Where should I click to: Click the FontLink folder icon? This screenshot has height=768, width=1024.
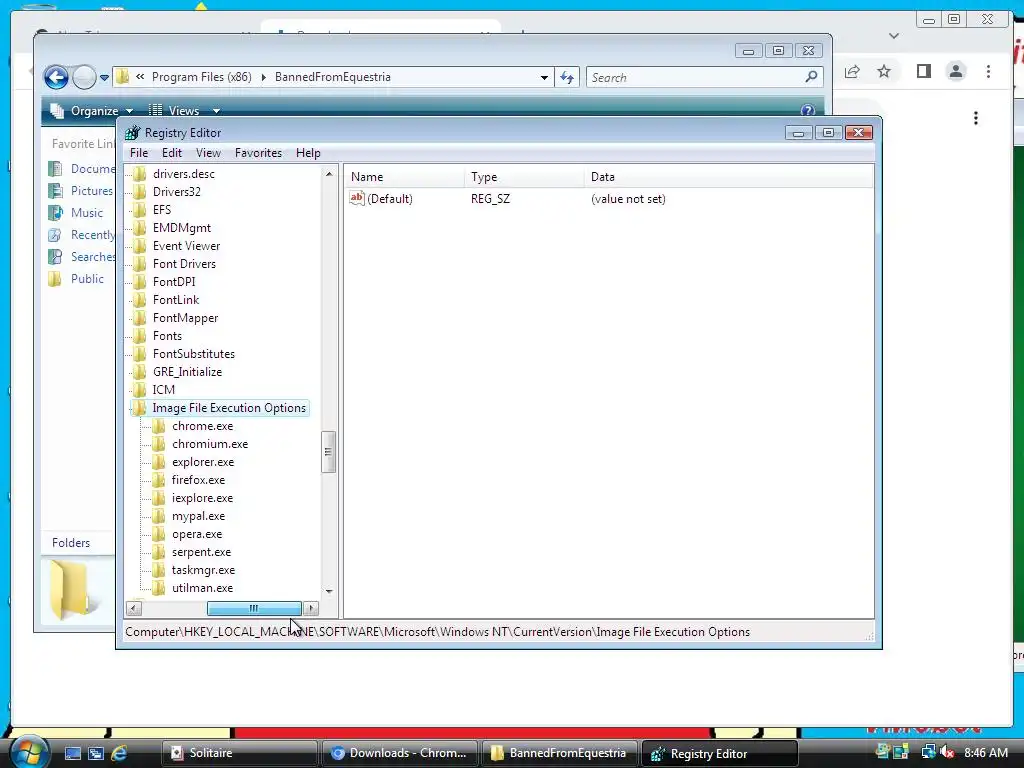tap(139, 300)
